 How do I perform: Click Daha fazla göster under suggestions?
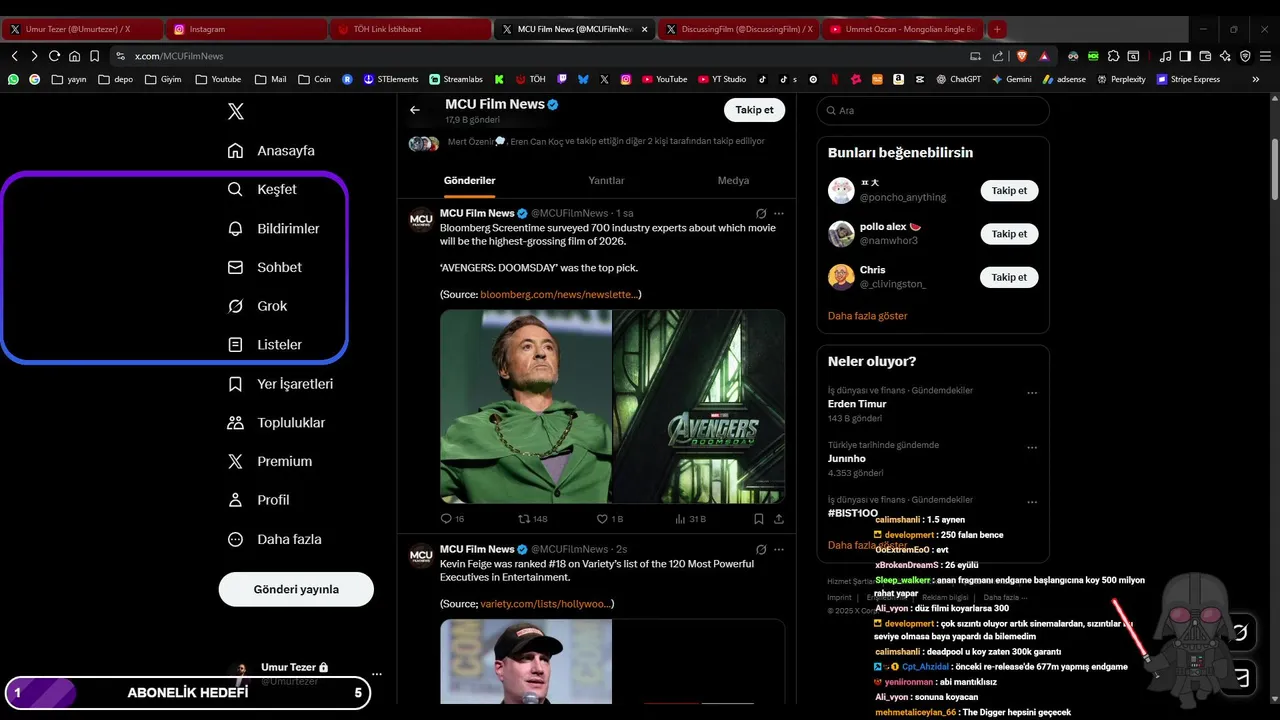point(867,316)
